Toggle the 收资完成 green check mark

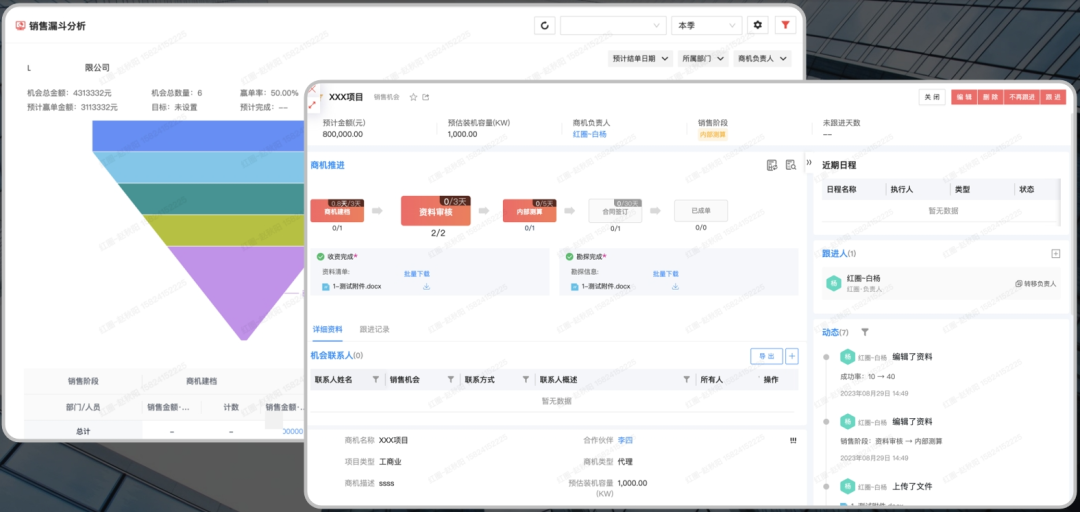[320, 257]
